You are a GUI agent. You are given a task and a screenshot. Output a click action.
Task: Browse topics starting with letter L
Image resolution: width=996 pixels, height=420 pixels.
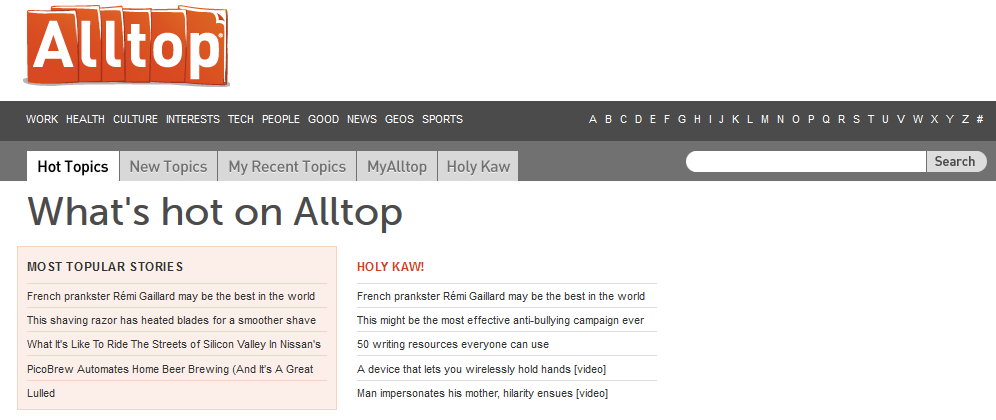(x=750, y=119)
